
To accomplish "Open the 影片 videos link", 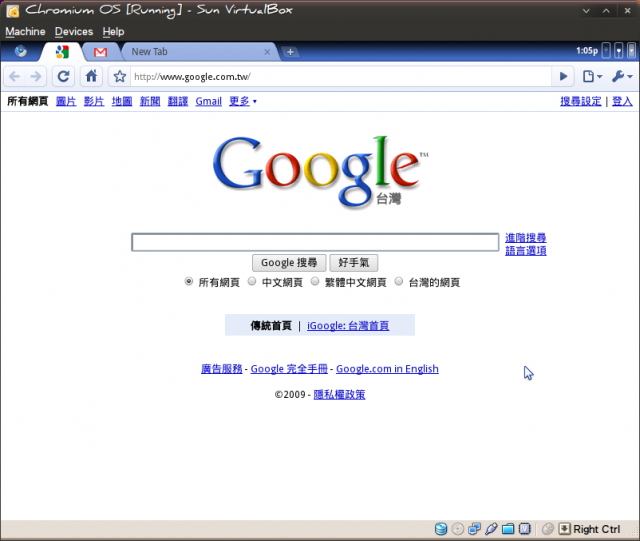I will (94, 101).
